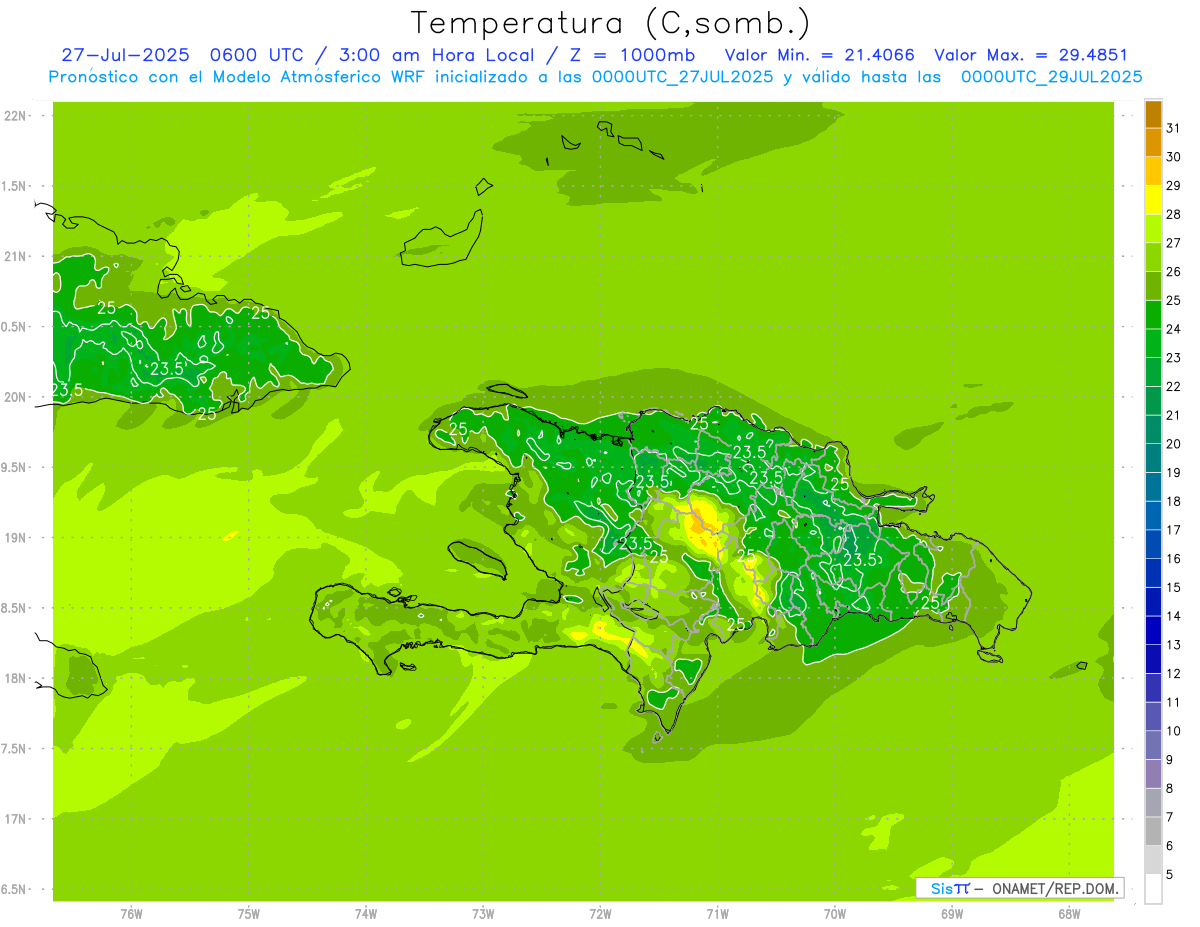Image resolution: width=1200 pixels, height=927 pixels.
Task: Click the "70W" longitude axis label
Action: point(835,914)
